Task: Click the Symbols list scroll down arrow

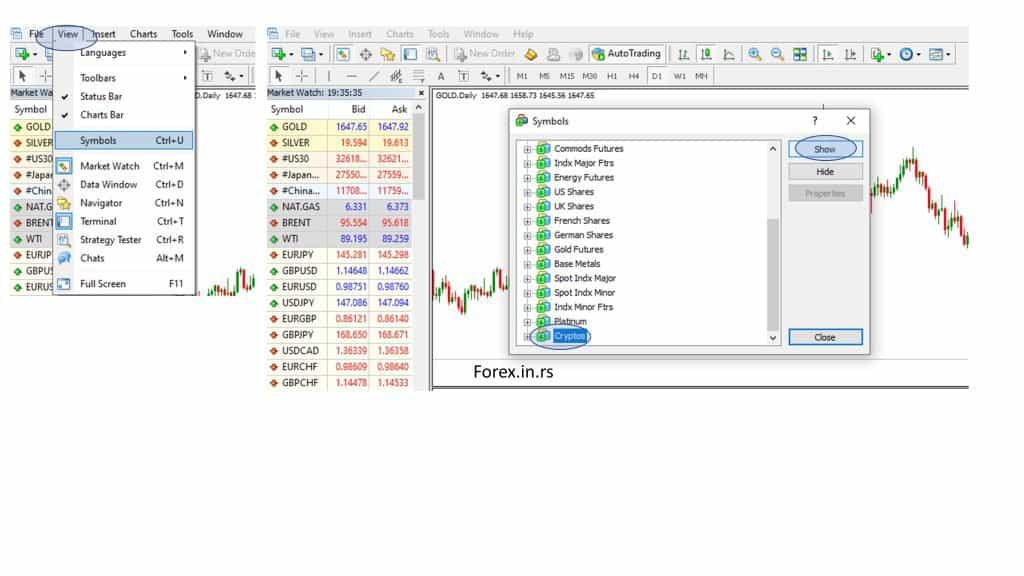Action: click(772, 338)
